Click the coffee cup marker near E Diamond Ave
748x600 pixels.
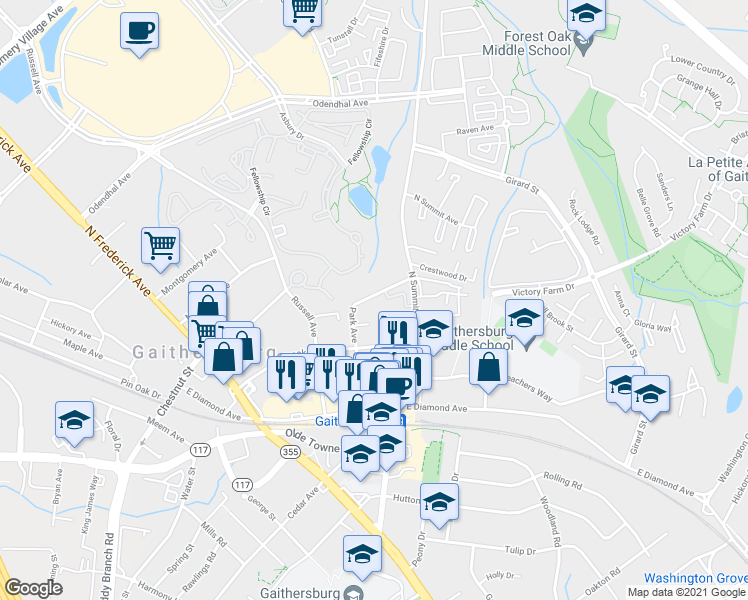(x=396, y=387)
